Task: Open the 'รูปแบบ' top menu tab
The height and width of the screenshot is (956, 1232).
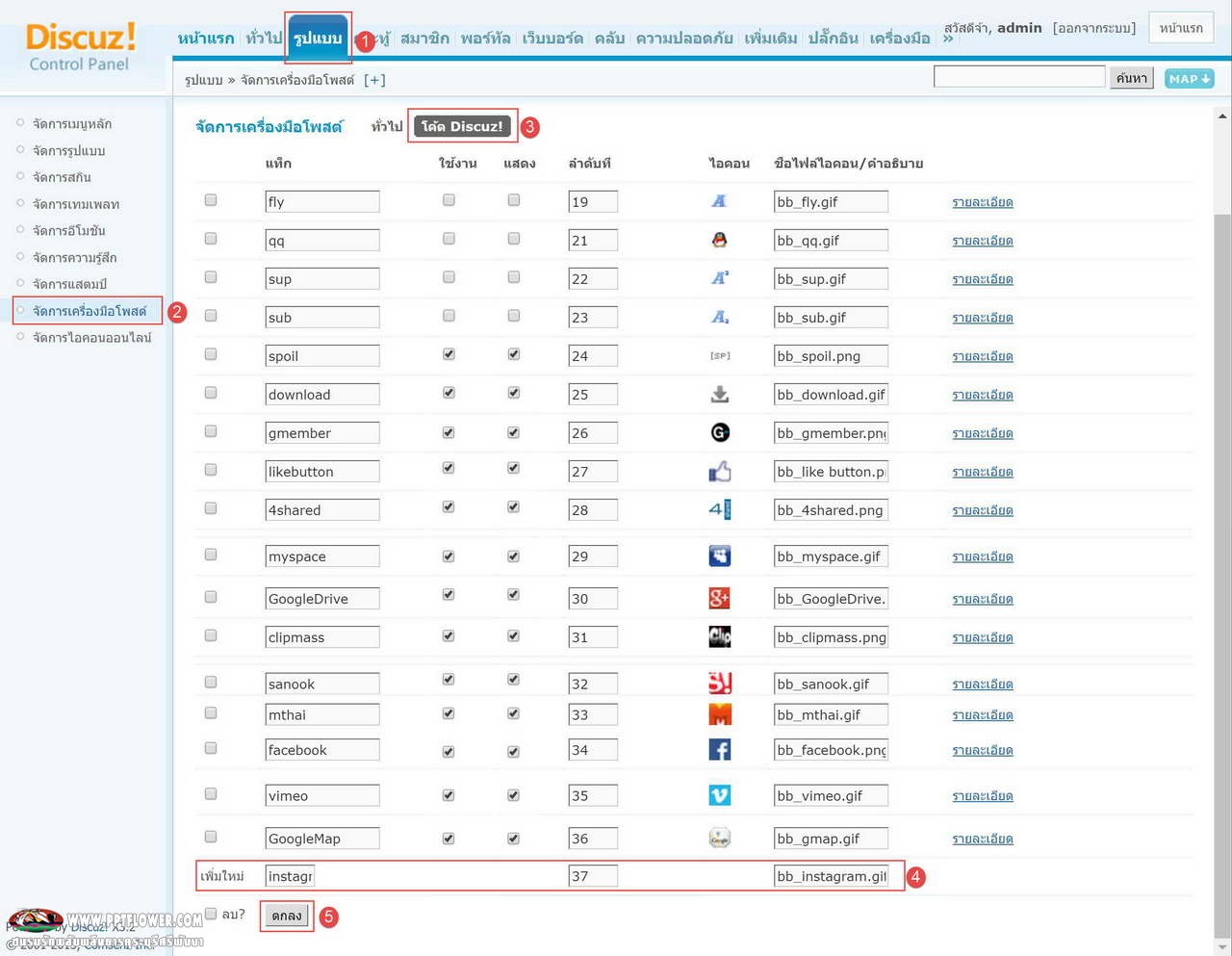Action: click(x=319, y=39)
